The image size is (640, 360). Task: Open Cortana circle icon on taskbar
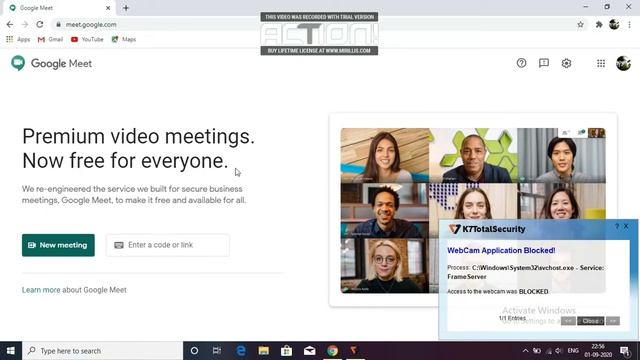(x=194, y=351)
